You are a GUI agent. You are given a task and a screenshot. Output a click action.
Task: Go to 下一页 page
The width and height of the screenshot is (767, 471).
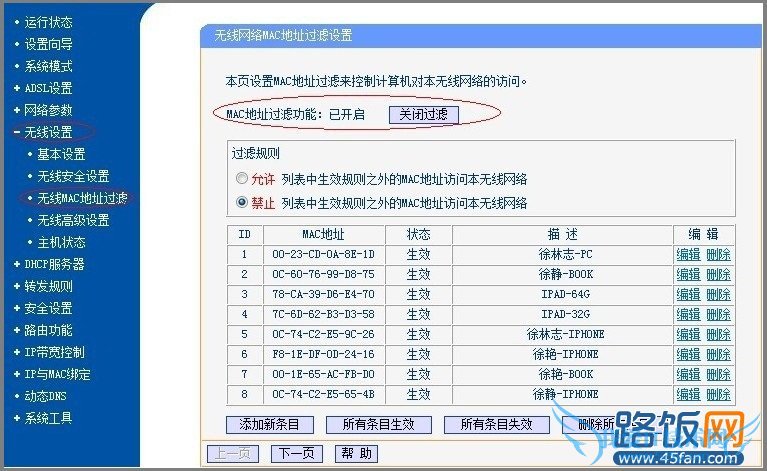tap(297, 454)
